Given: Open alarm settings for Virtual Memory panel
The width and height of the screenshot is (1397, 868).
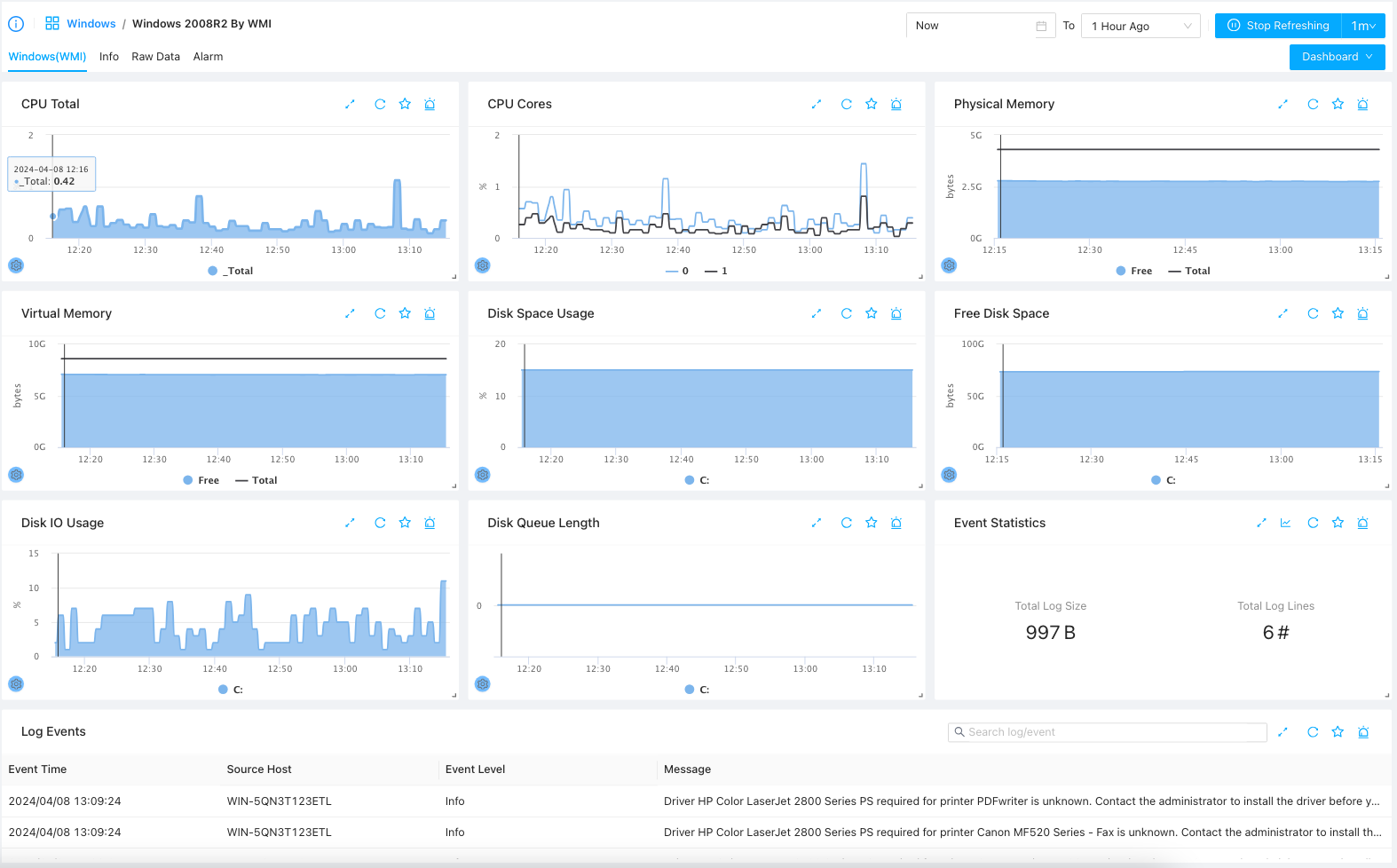Looking at the screenshot, I should pos(430,314).
